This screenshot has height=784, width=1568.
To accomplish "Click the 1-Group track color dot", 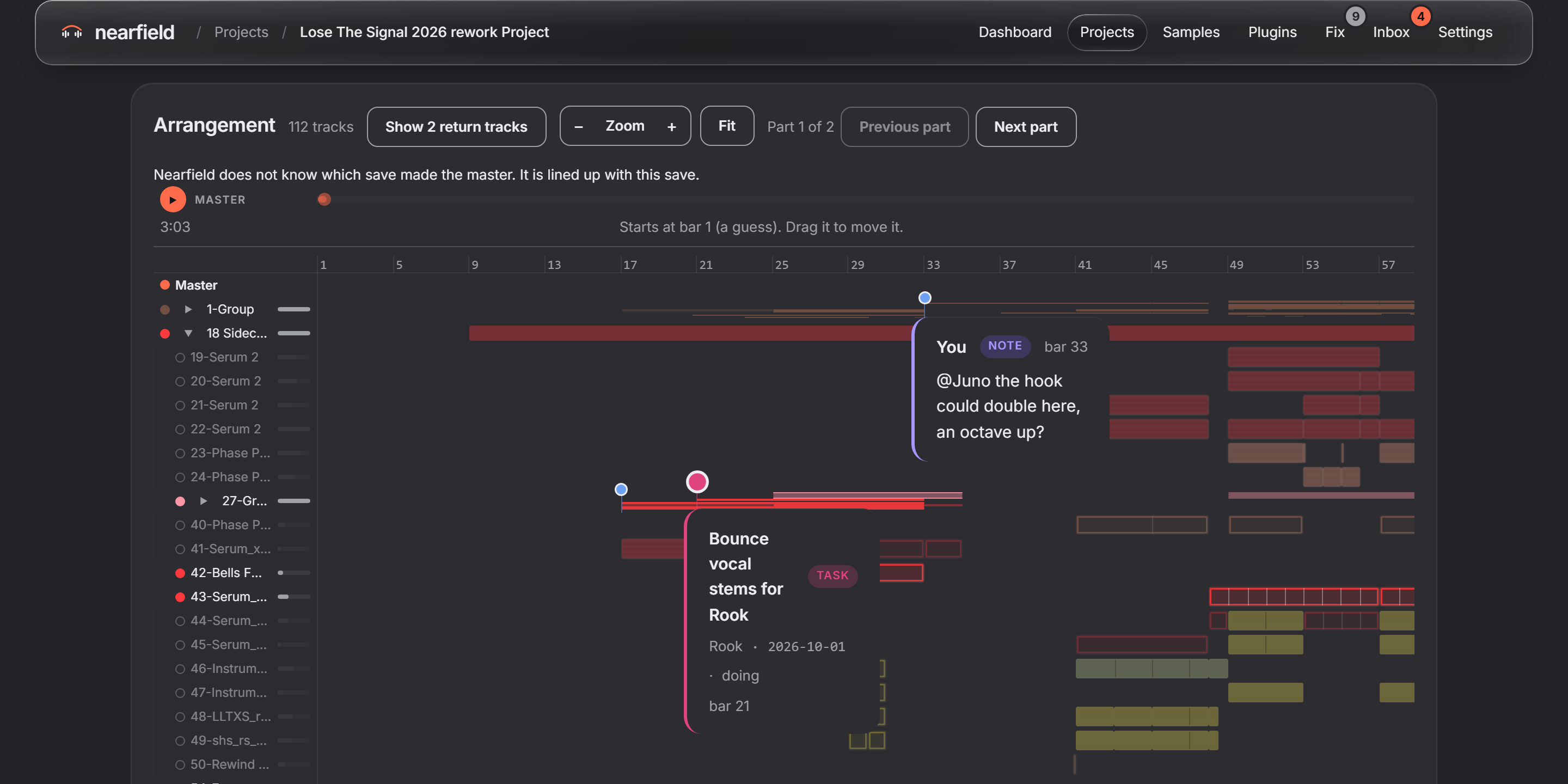I will [x=164, y=309].
